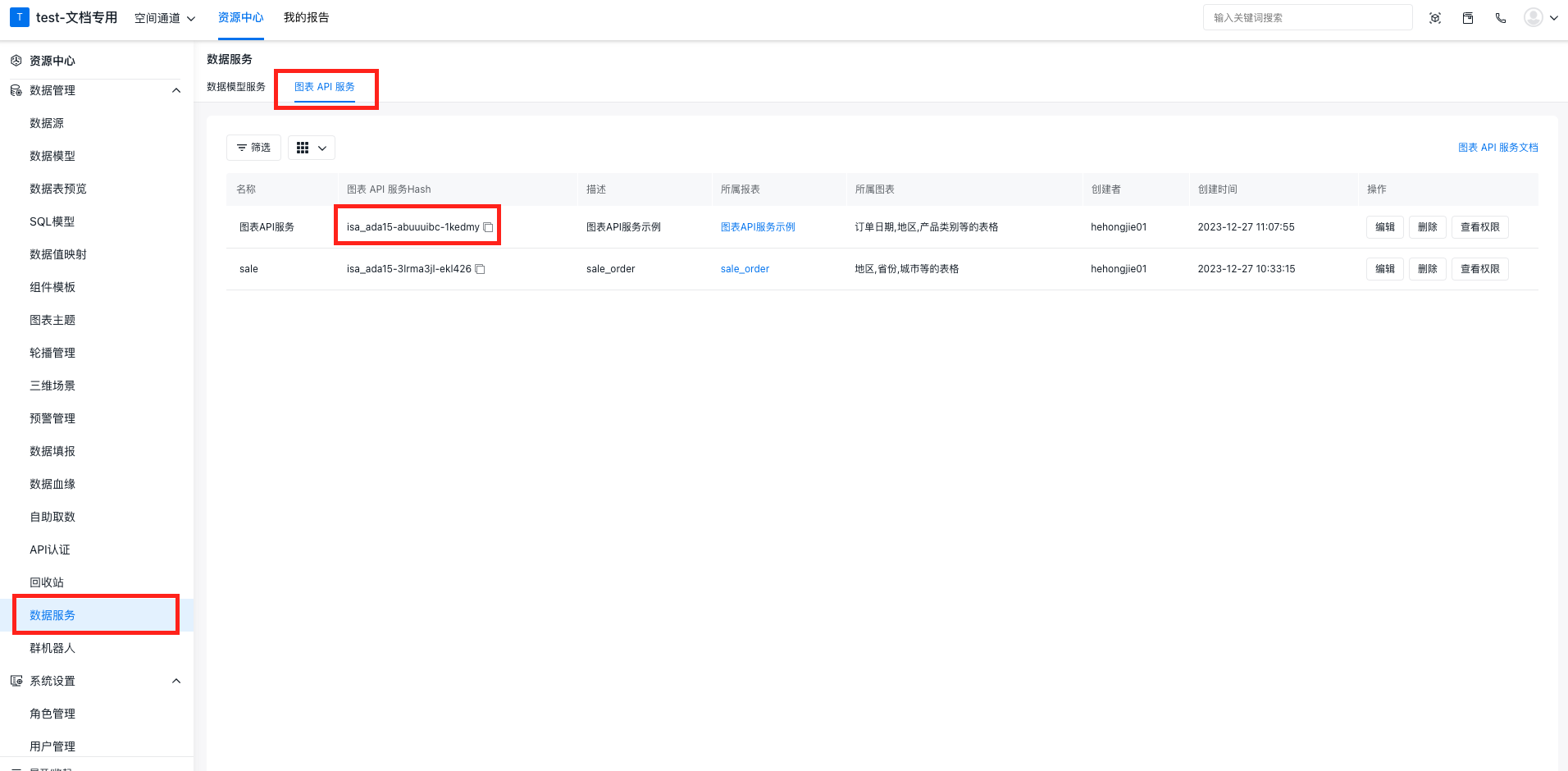1568x771 pixels.
Task: Click the blue T workspace logo
Action: tap(20, 17)
